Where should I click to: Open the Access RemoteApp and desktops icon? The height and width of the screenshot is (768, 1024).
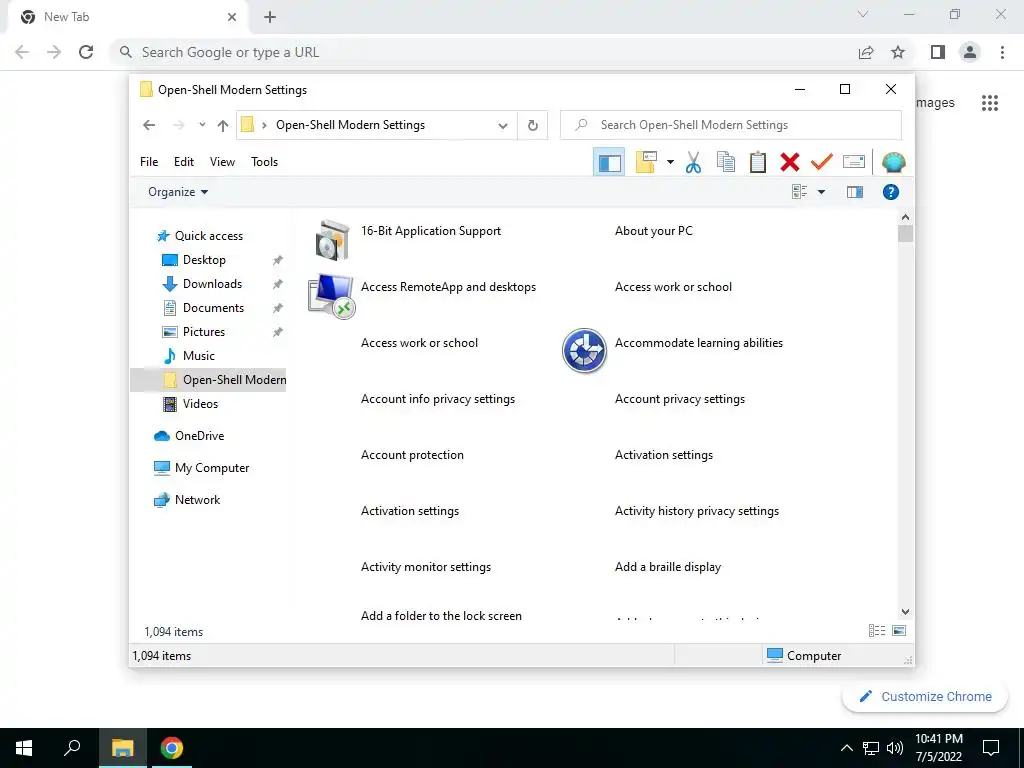pyautogui.click(x=332, y=296)
